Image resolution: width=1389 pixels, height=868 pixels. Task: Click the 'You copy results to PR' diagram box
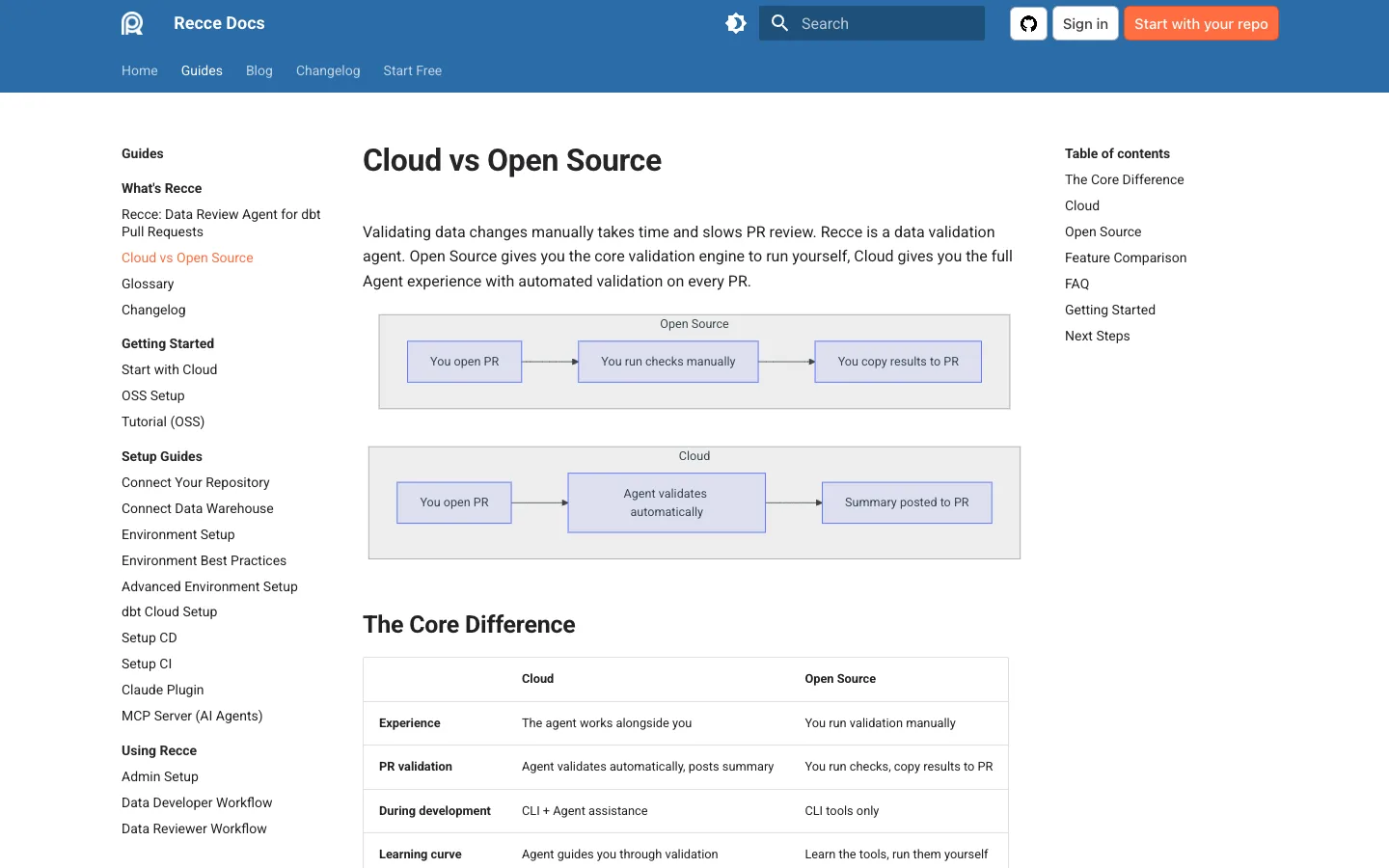(x=898, y=362)
